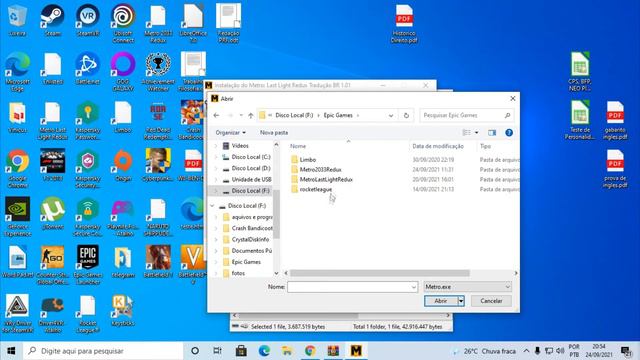The width and height of the screenshot is (640, 360).
Task: Collapse Disco Local (F:) lower tree node
Action: point(212,206)
